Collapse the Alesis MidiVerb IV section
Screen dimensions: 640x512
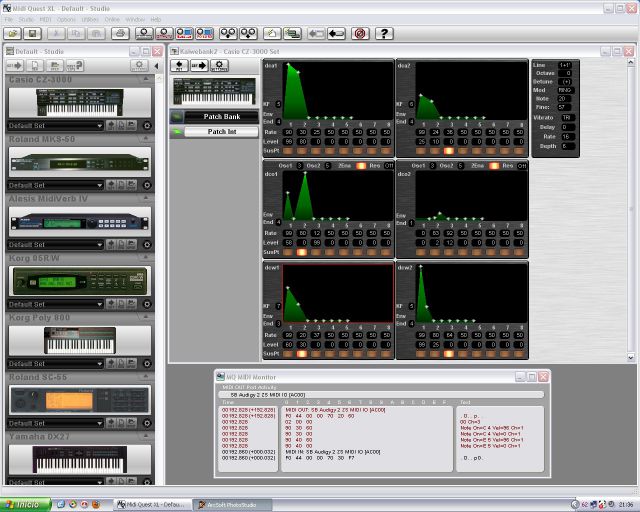[x=147, y=198]
